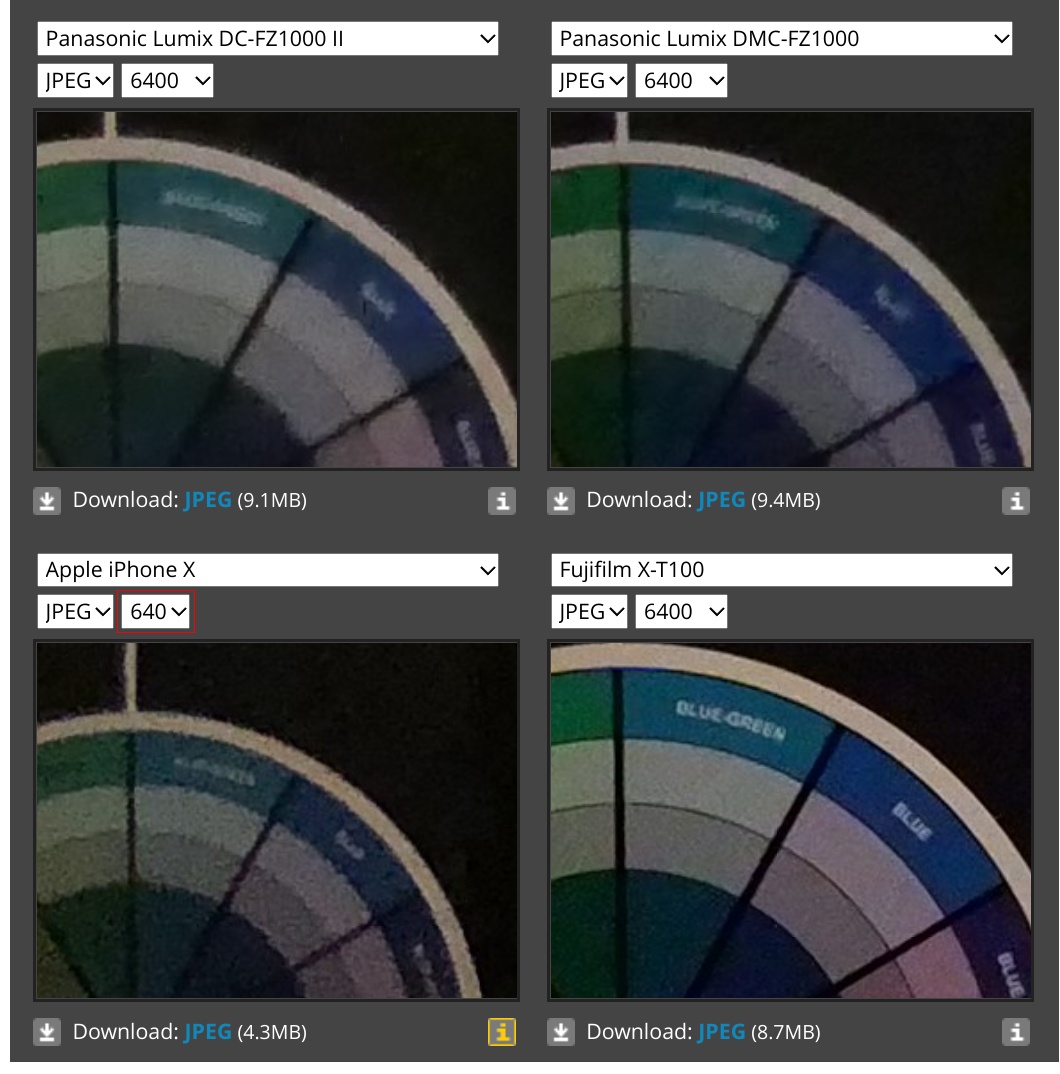1060x1074 pixels.
Task: Click download icon for iPhone X image
Action: [47, 1032]
